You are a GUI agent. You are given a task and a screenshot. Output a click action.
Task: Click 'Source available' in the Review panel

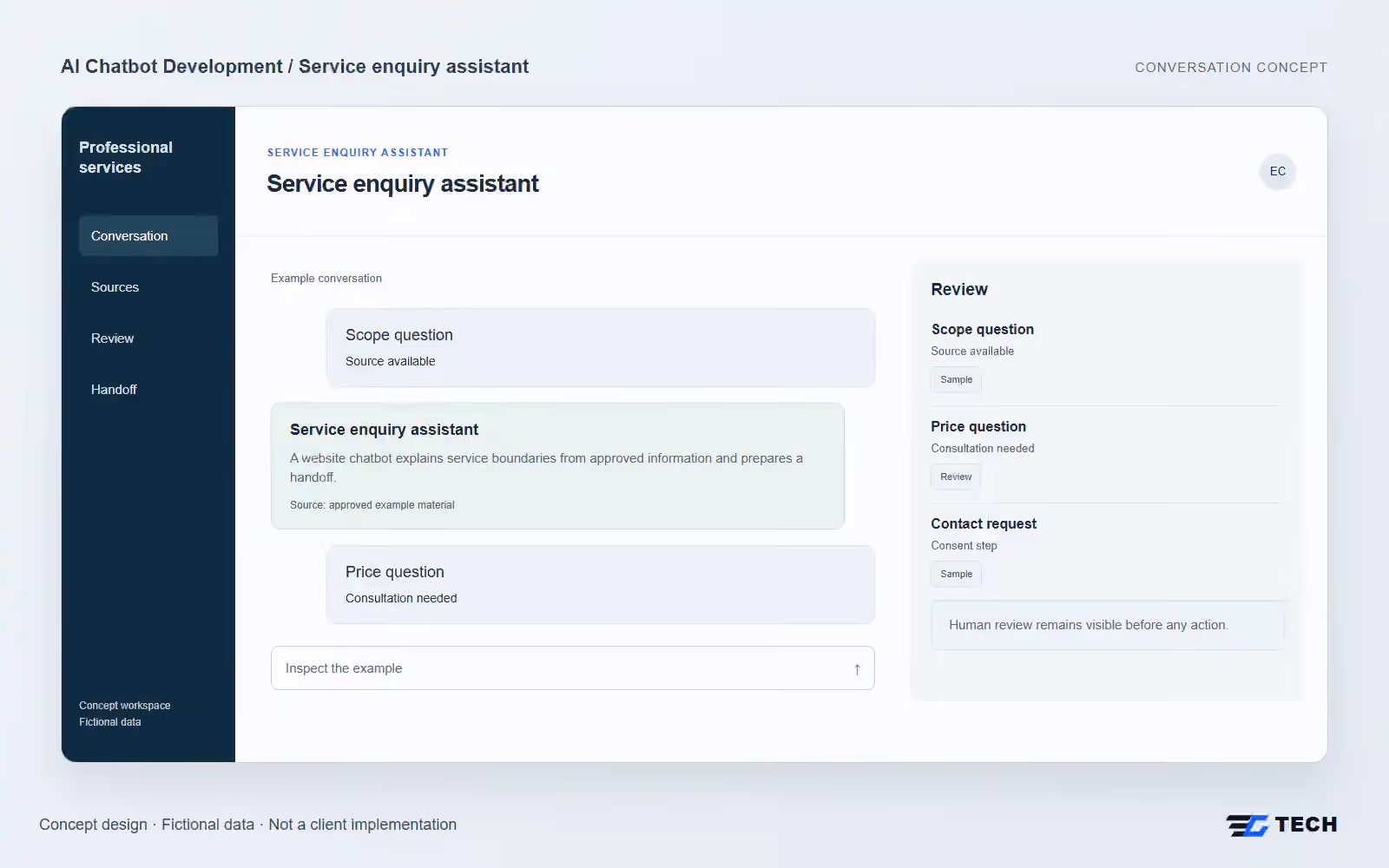[972, 352]
